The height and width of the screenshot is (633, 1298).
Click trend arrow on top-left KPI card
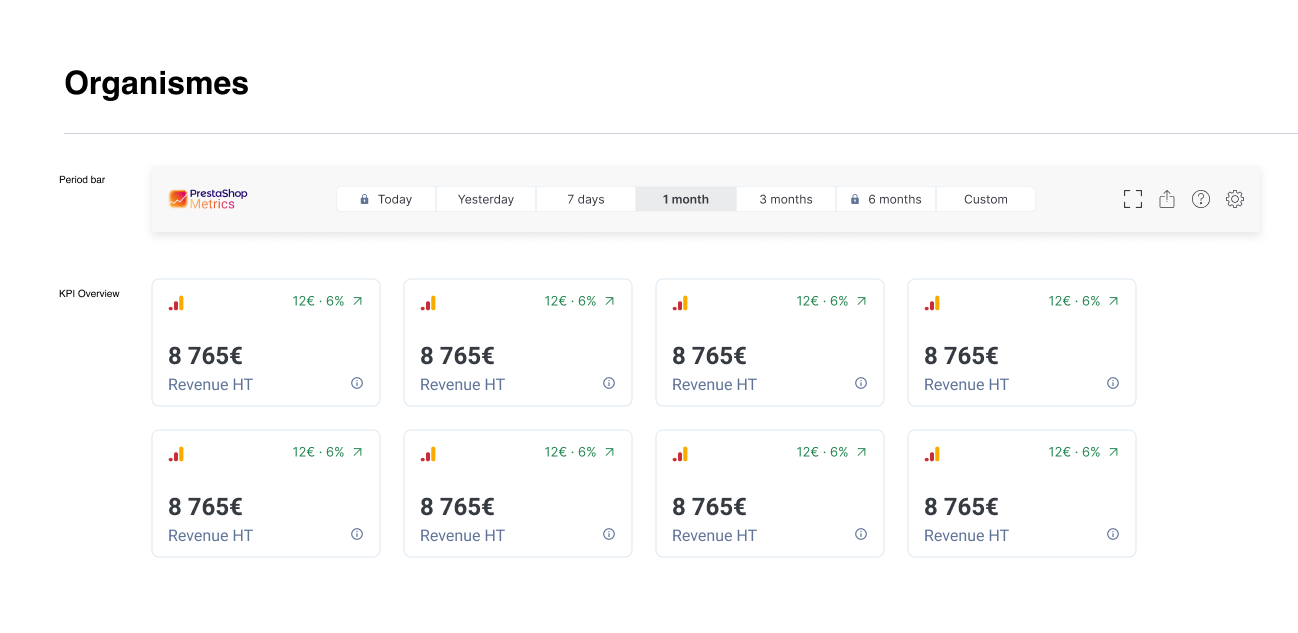358,301
